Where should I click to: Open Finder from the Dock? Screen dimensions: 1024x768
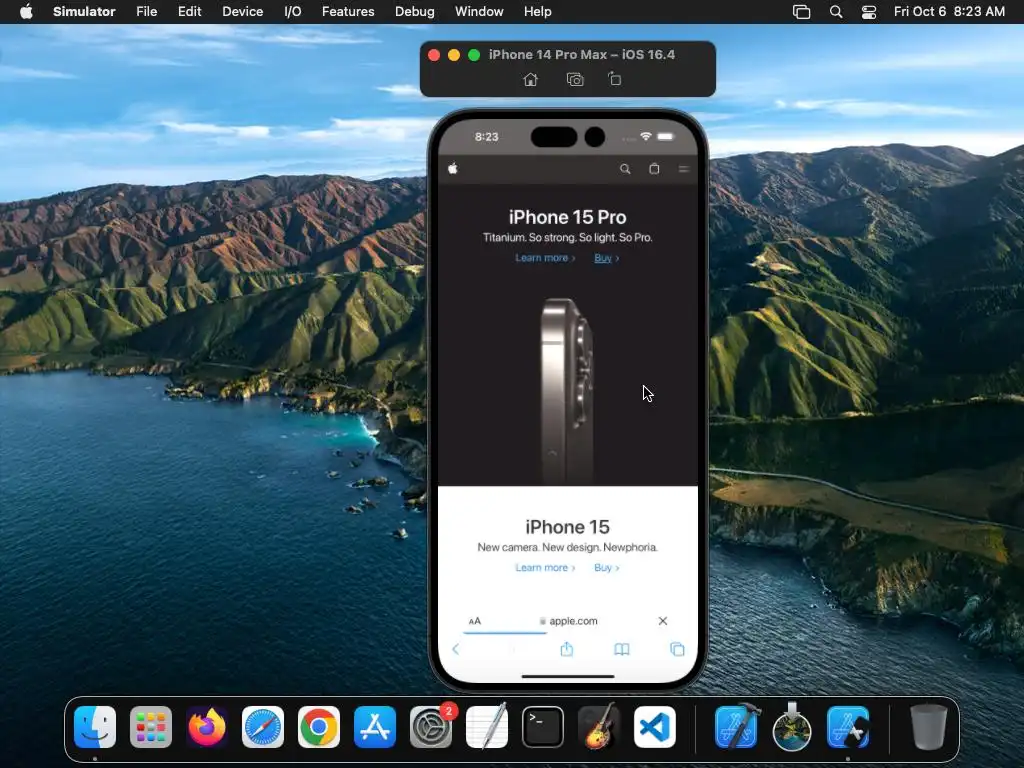click(95, 727)
